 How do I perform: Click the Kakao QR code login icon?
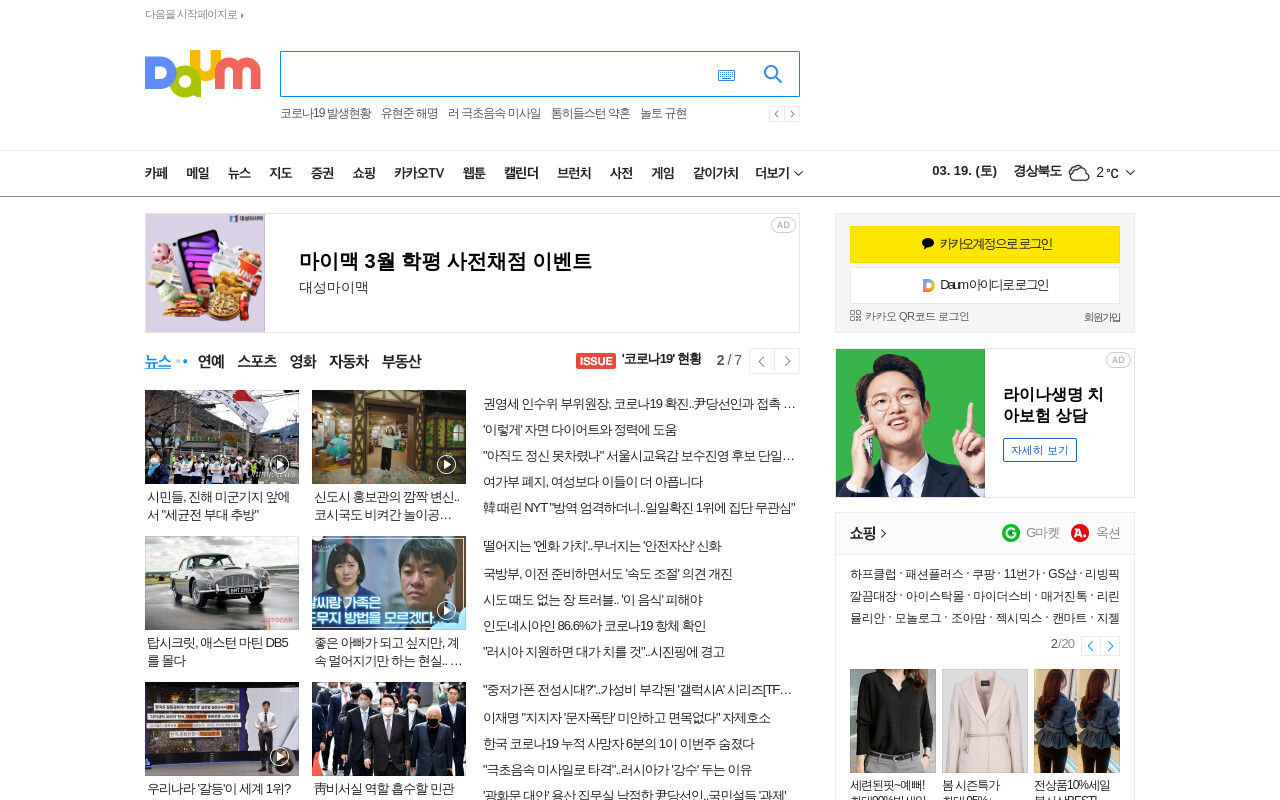point(855,316)
